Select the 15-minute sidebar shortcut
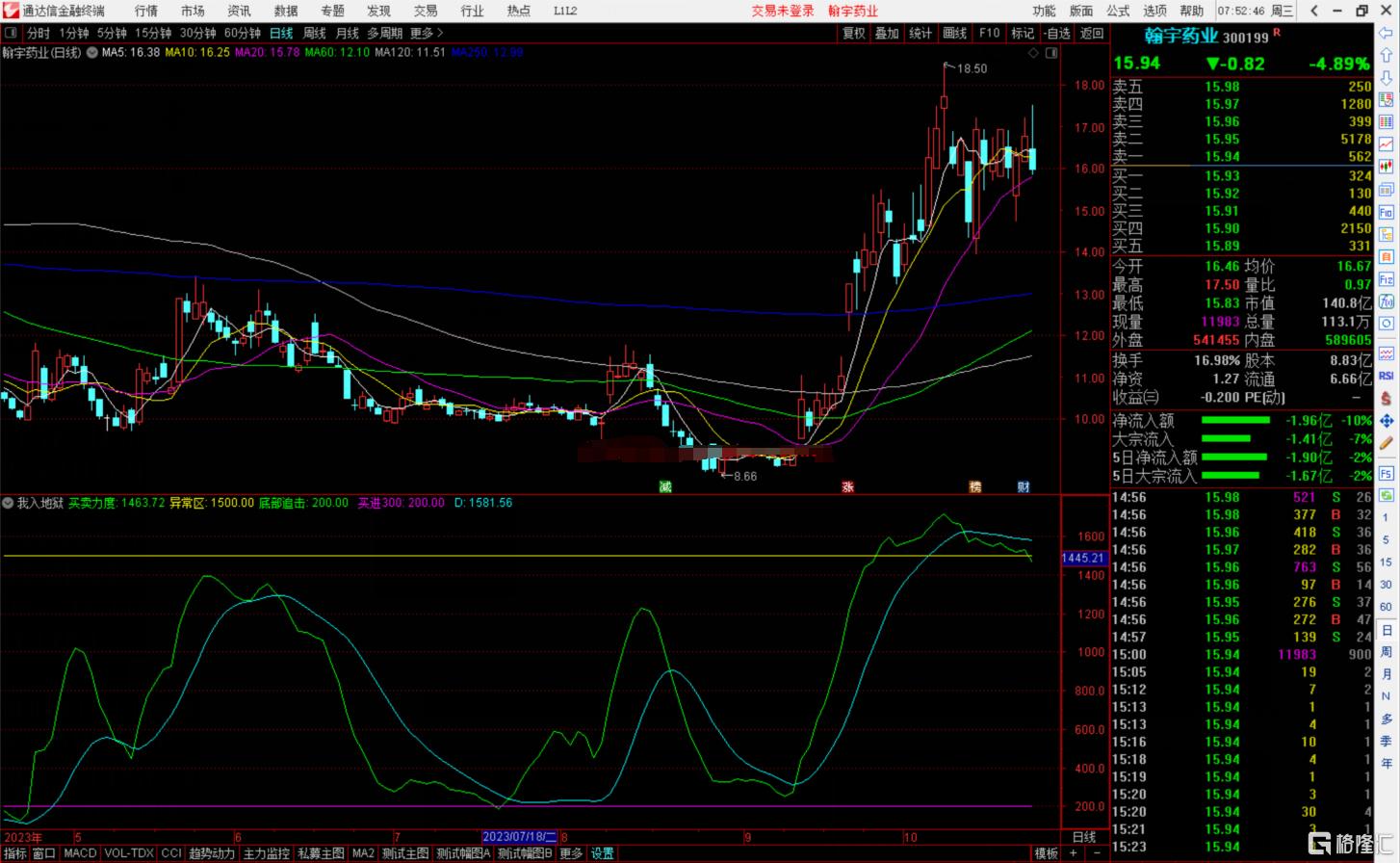The image size is (1400, 863). coord(1387,562)
